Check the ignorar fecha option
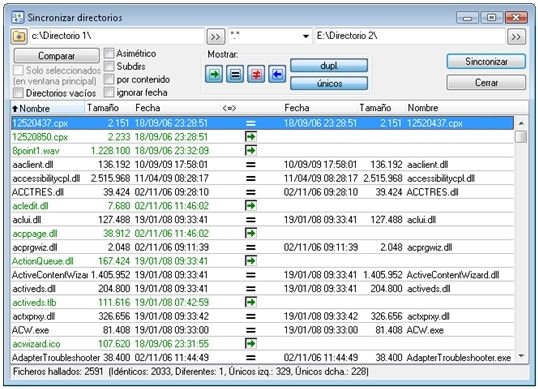The image size is (538, 389). [109, 92]
